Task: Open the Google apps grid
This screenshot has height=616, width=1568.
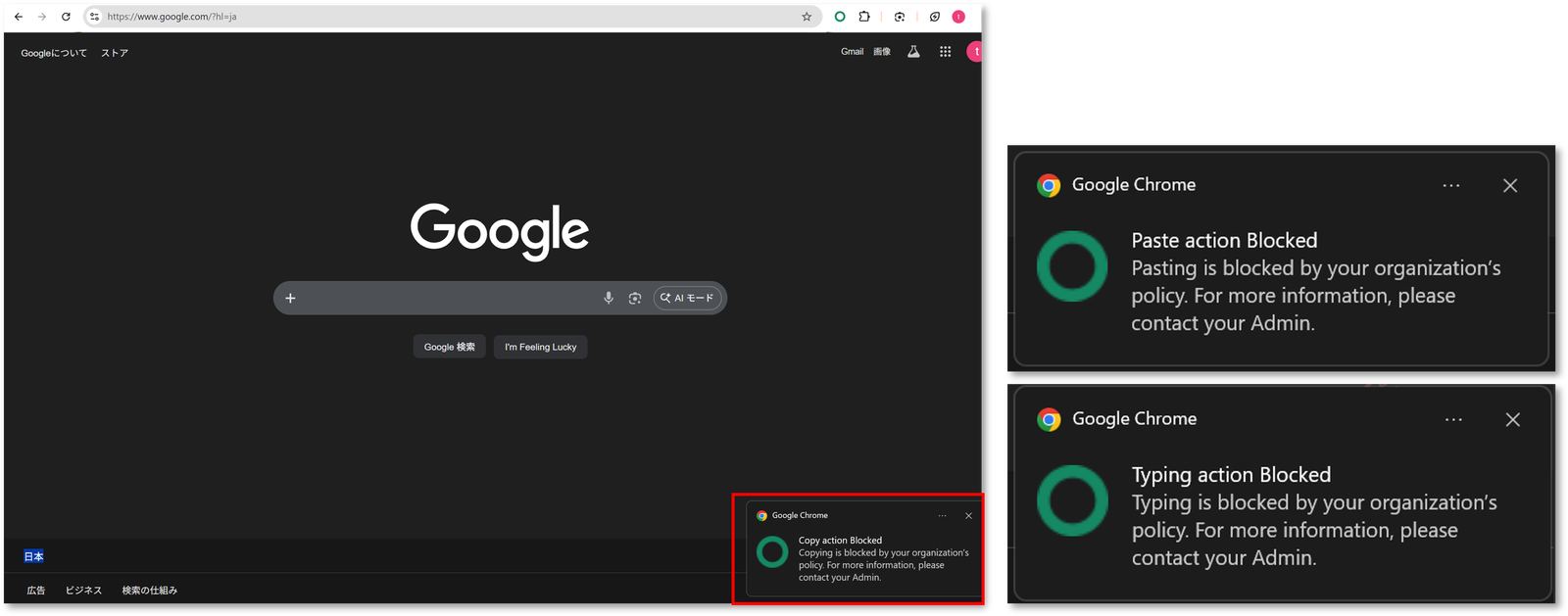Action: [945, 52]
